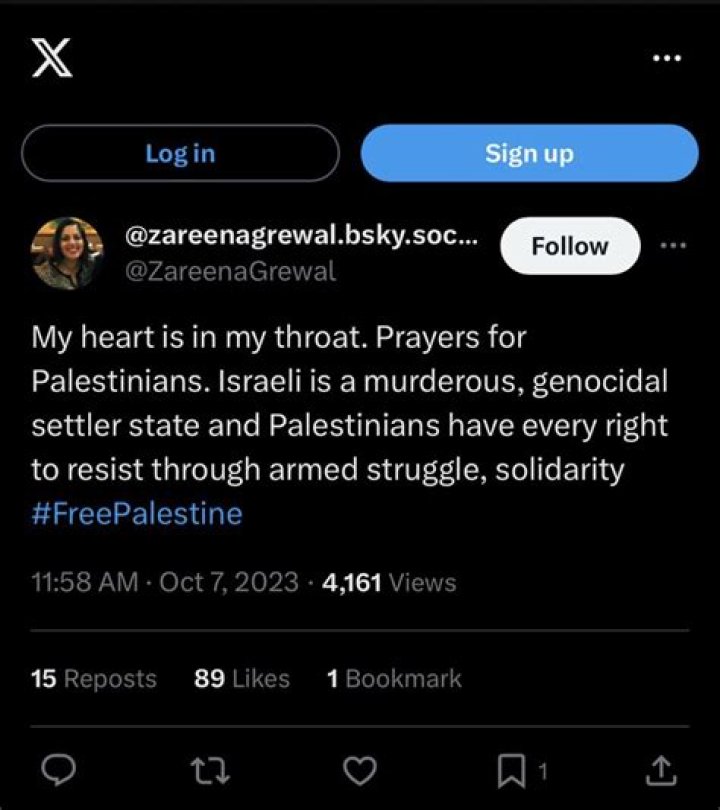
Task: Toggle follow state with the Follow button
Action: [x=569, y=245]
